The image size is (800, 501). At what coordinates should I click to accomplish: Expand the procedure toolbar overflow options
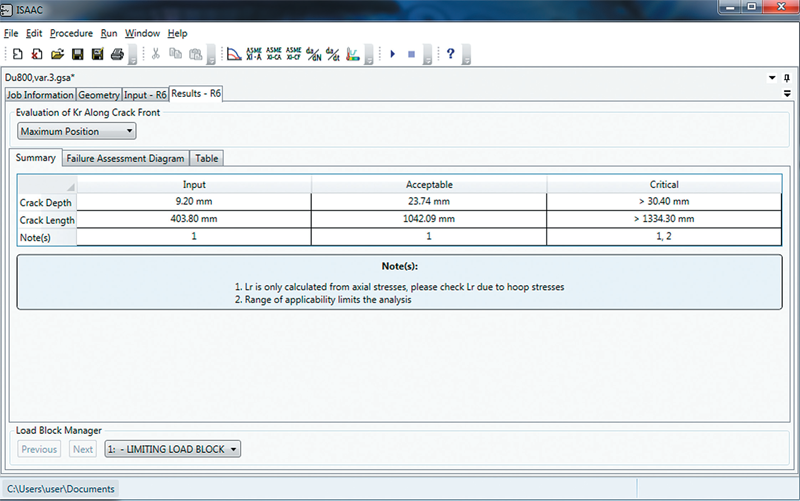click(369, 55)
